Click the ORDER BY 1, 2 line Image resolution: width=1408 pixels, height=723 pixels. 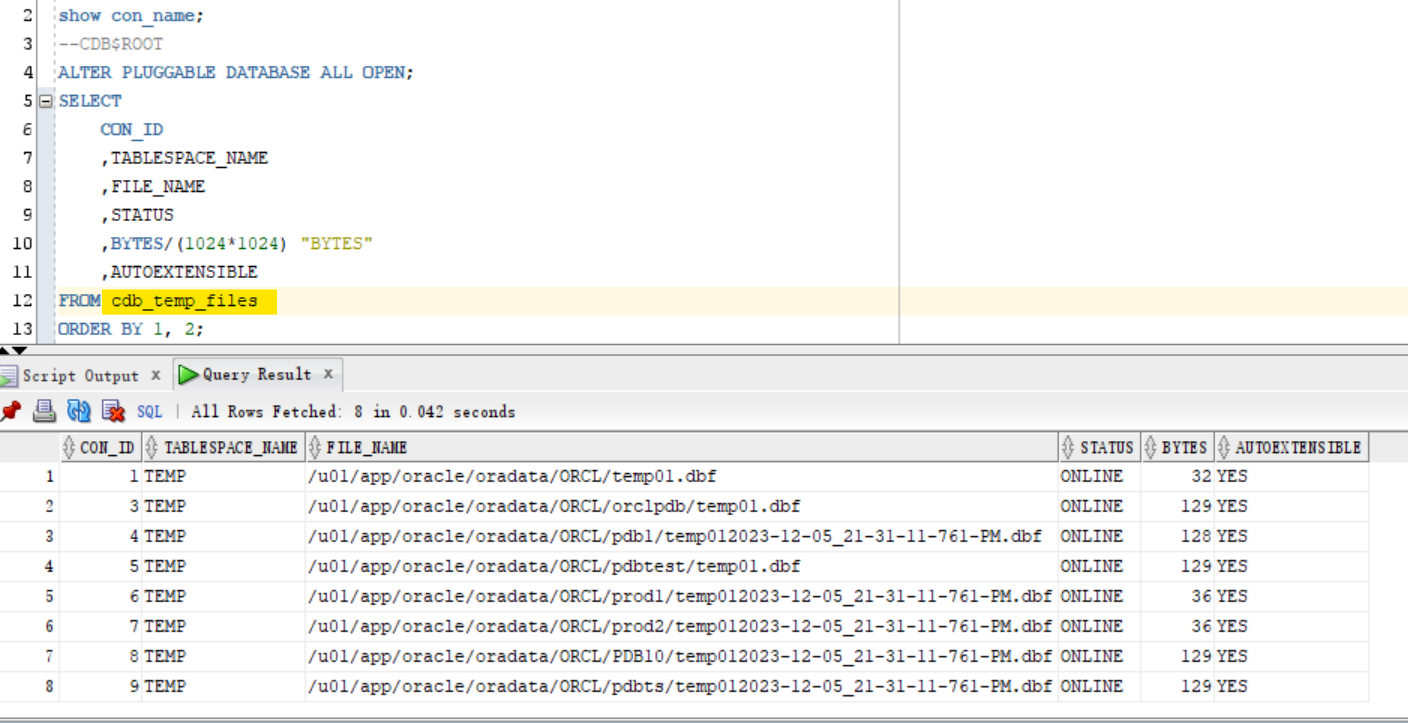point(131,329)
